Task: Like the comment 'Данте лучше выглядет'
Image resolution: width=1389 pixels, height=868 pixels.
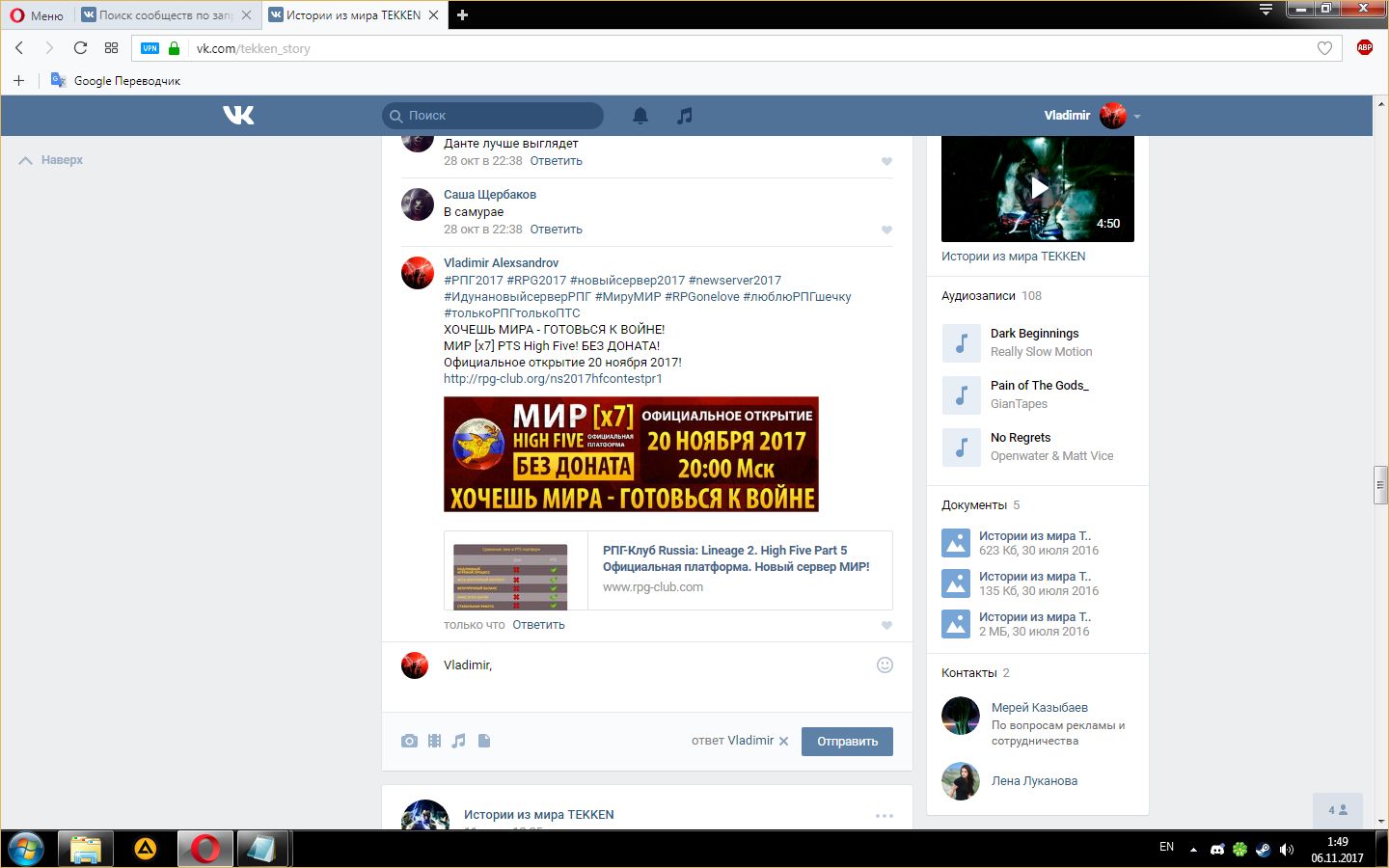Action: tap(886, 162)
